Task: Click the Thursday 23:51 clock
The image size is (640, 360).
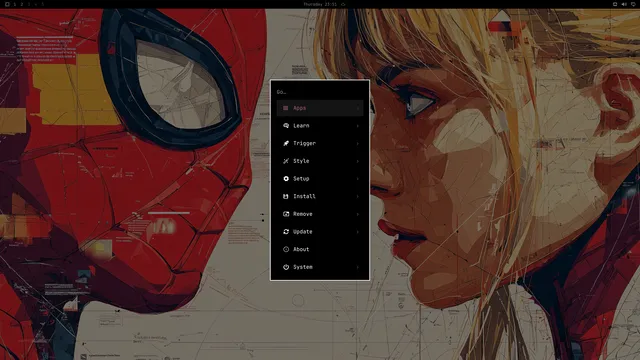Action: coord(320,4)
